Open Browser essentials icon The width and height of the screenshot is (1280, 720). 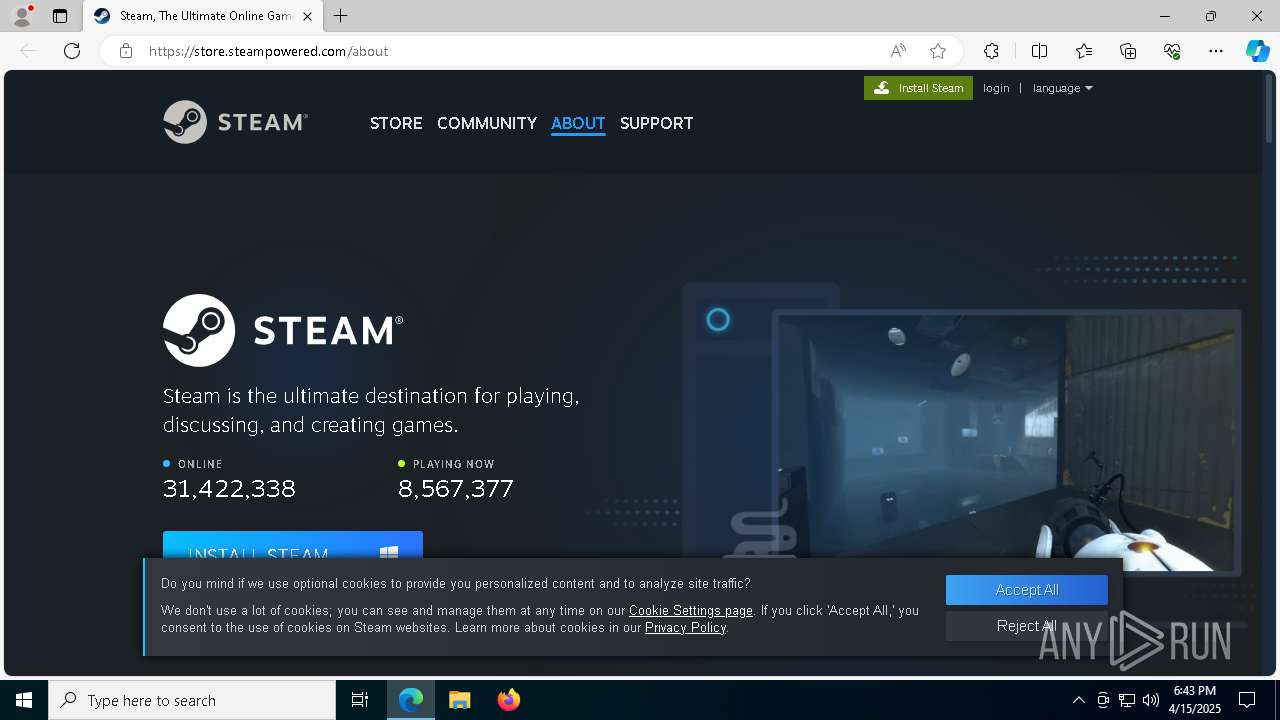pyautogui.click(x=1172, y=51)
